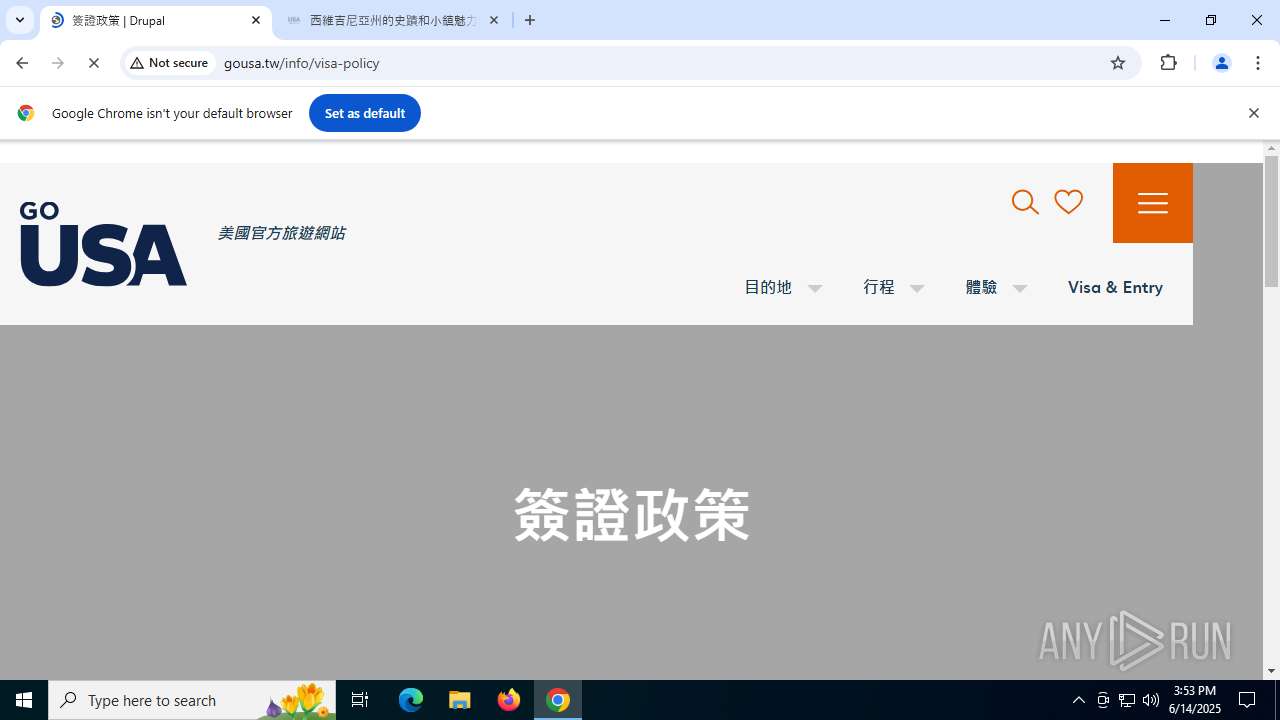Viewport: 1280px width, 720px height.
Task: Open the site search magnifier icon
Action: [x=1025, y=202]
